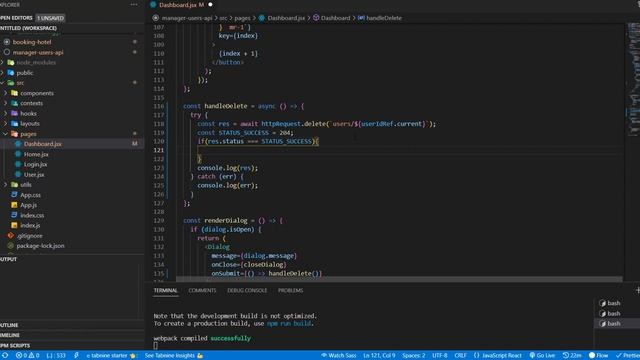This screenshot has height=360, width=640.
Task: Collapse the Untitled (Workspace) section
Action: pos(28,28)
